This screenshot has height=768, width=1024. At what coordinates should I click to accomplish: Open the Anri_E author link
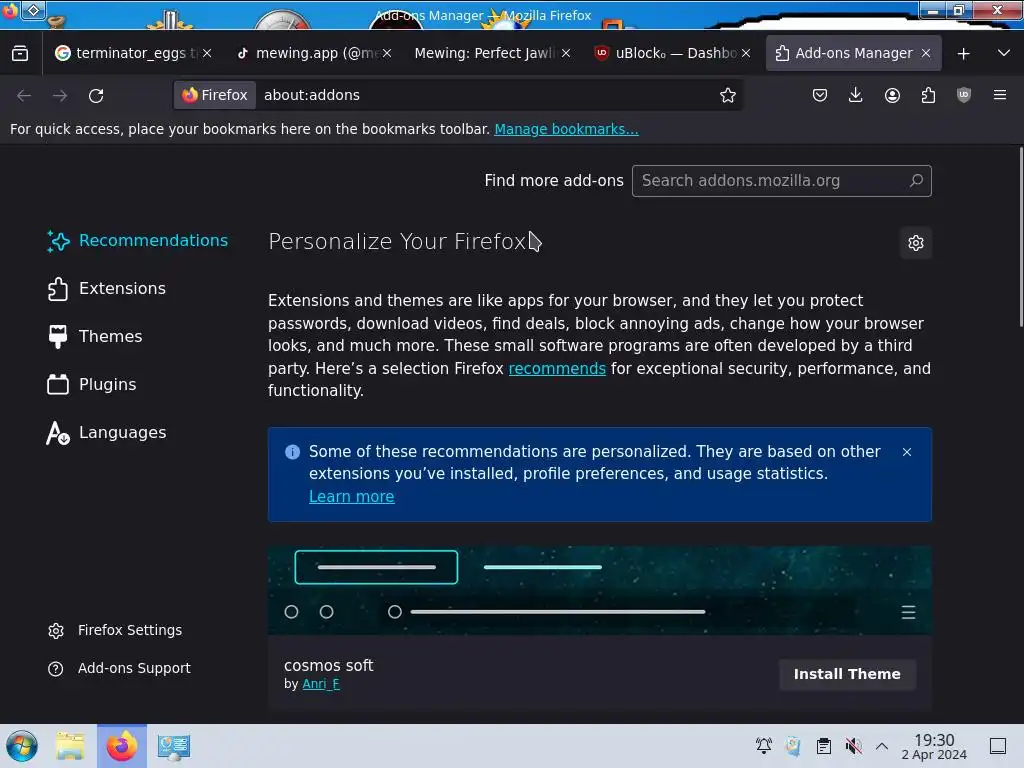point(321,684)
